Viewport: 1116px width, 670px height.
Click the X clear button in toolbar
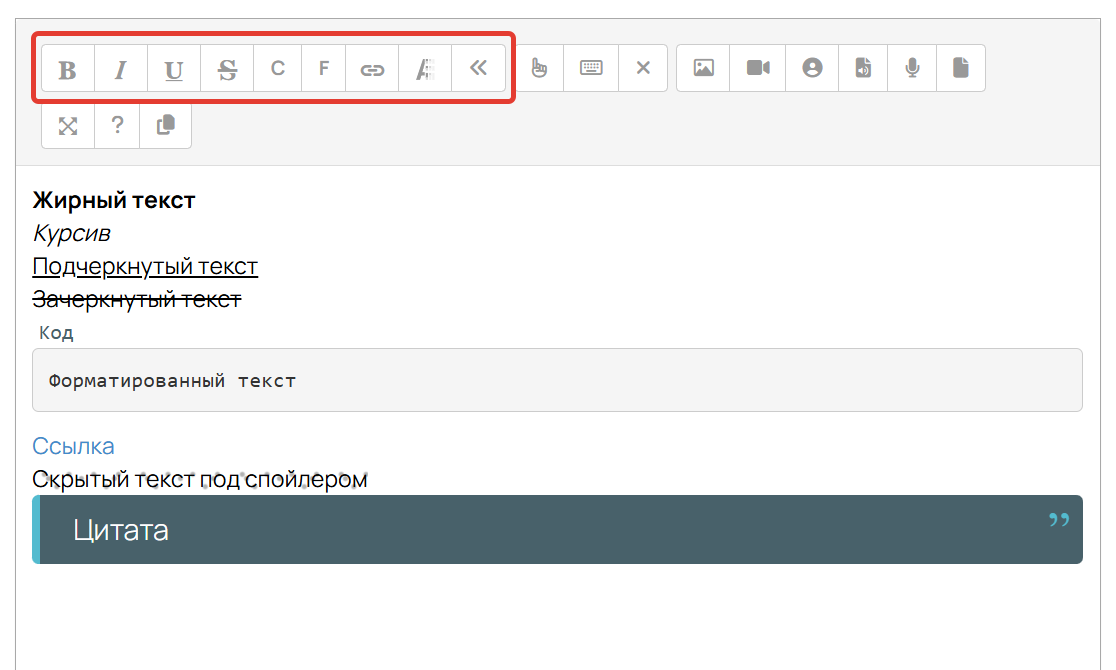[x=643, y=68]
